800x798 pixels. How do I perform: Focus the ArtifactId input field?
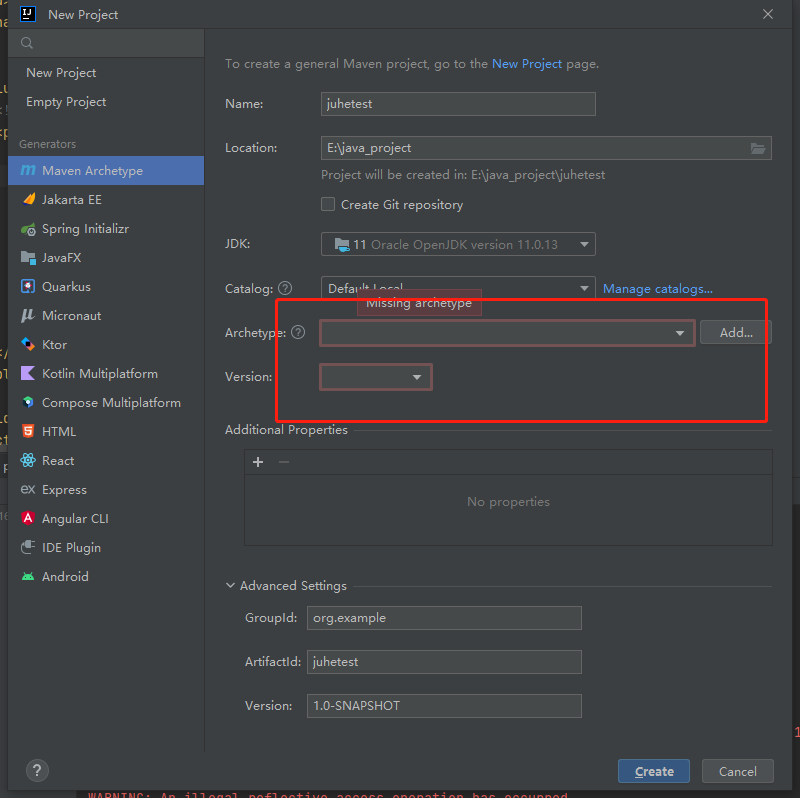[444, 662]
